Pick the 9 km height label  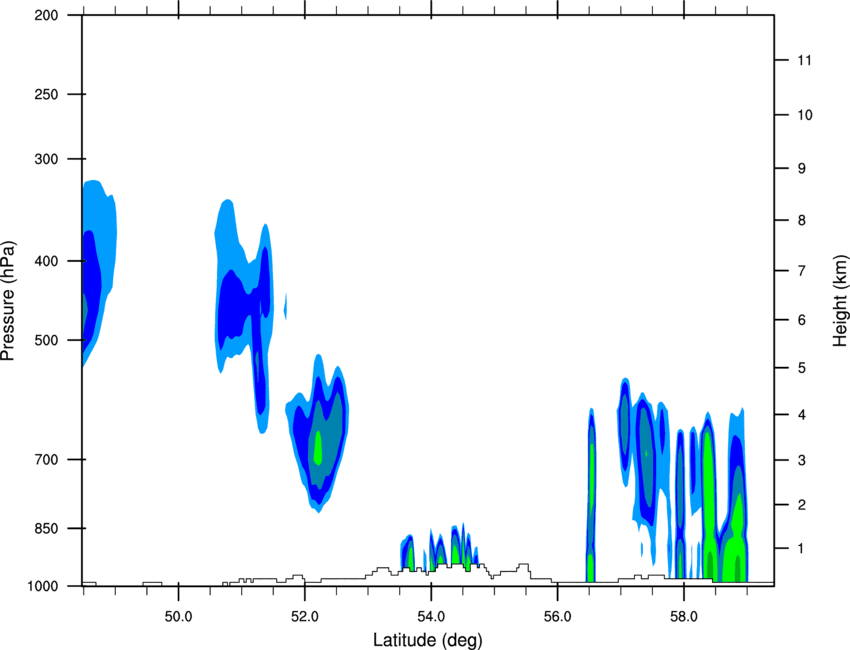[802, 168]
